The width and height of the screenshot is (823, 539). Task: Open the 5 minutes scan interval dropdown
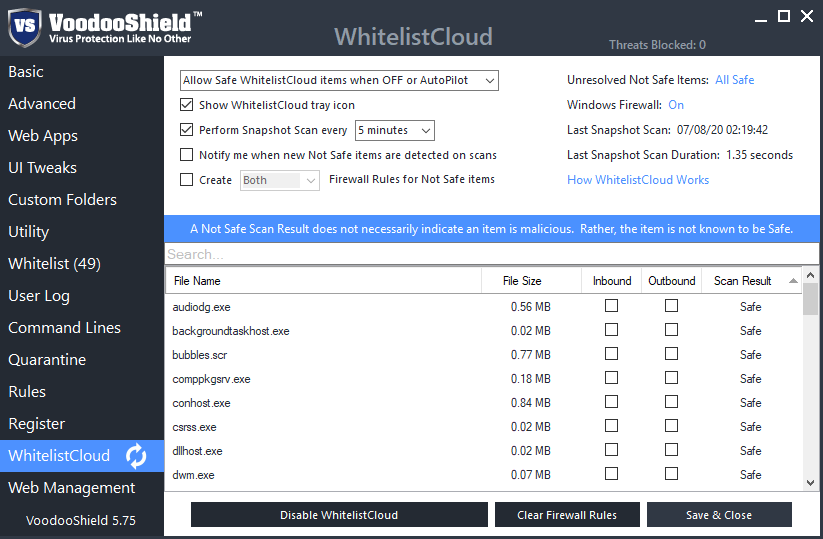[x=395, y=130]
